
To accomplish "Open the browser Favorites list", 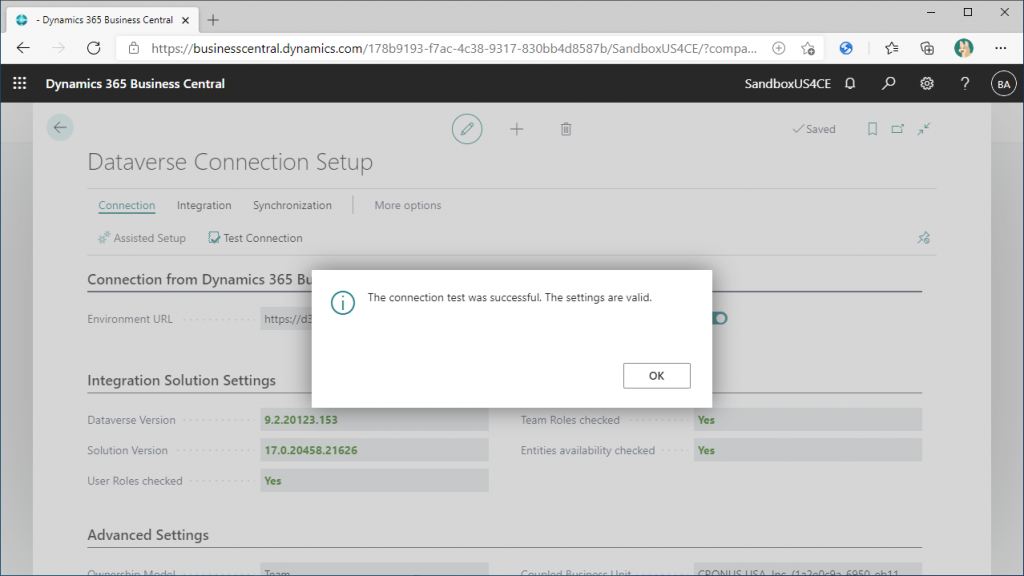I will click(891, 48).
